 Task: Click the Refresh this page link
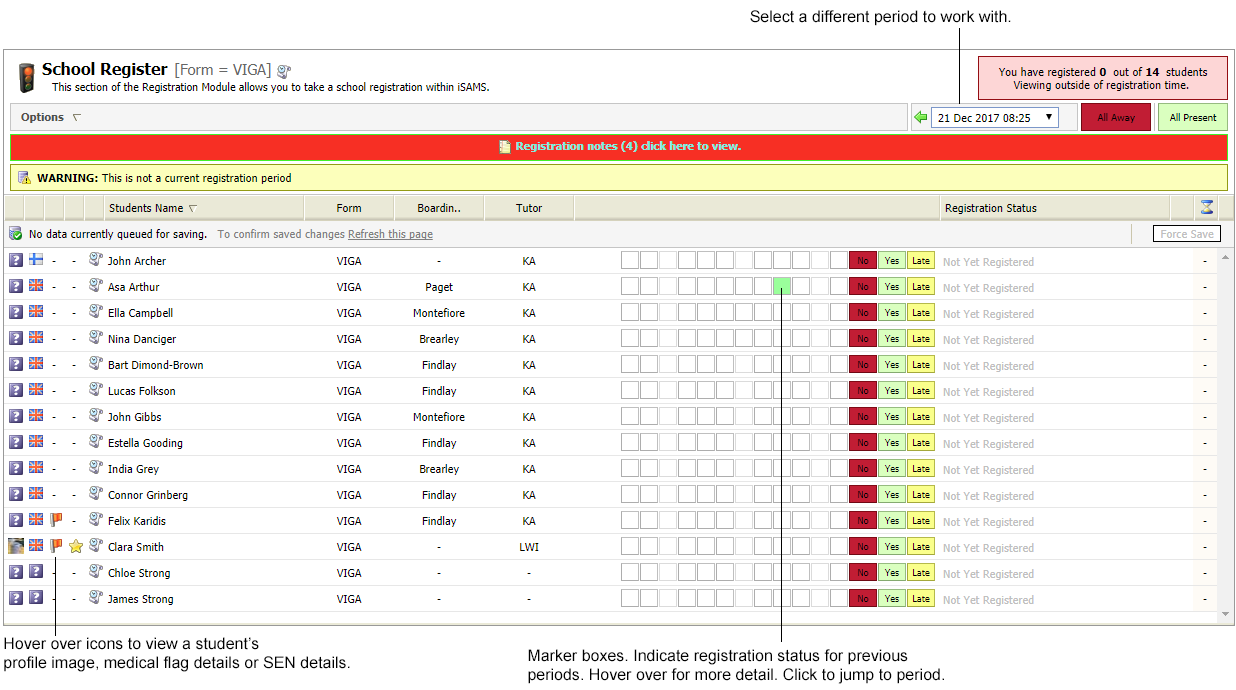389,233
